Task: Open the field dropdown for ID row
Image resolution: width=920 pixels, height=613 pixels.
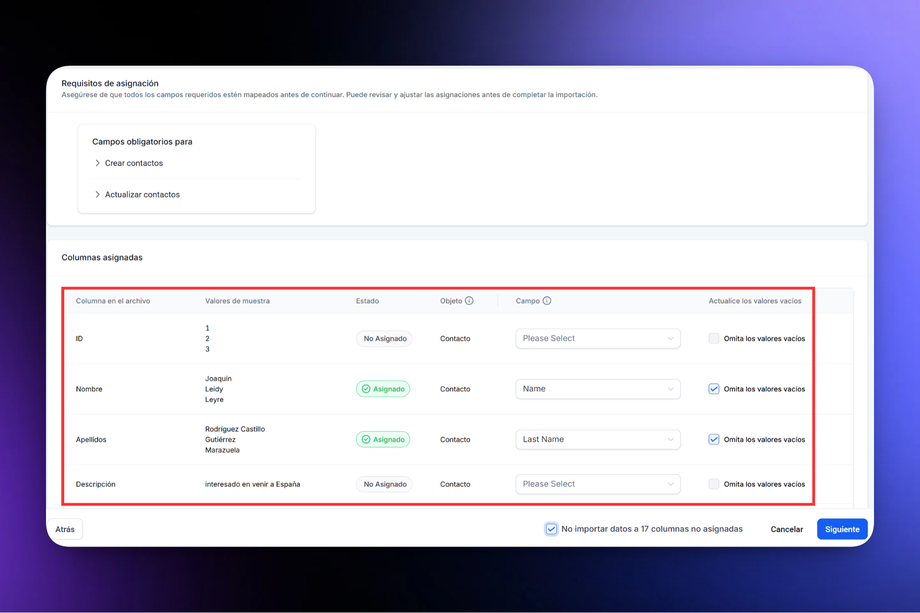Action: pyautogui.click(x=598, y=338)
